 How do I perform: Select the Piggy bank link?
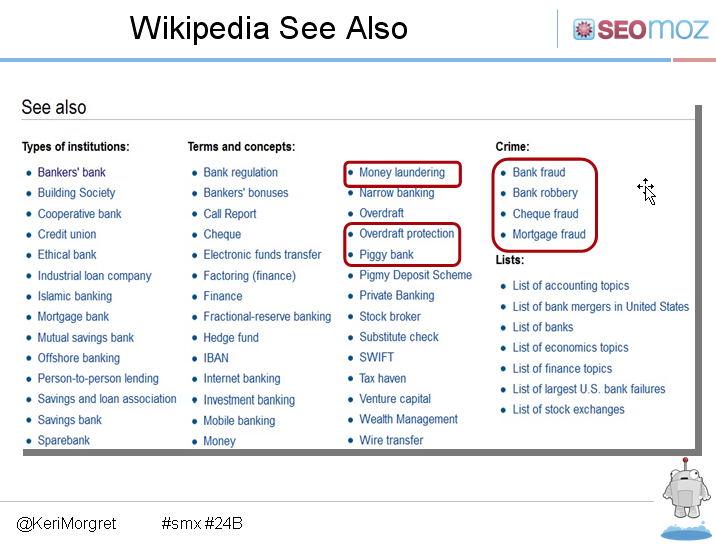(x=386, y=254)
